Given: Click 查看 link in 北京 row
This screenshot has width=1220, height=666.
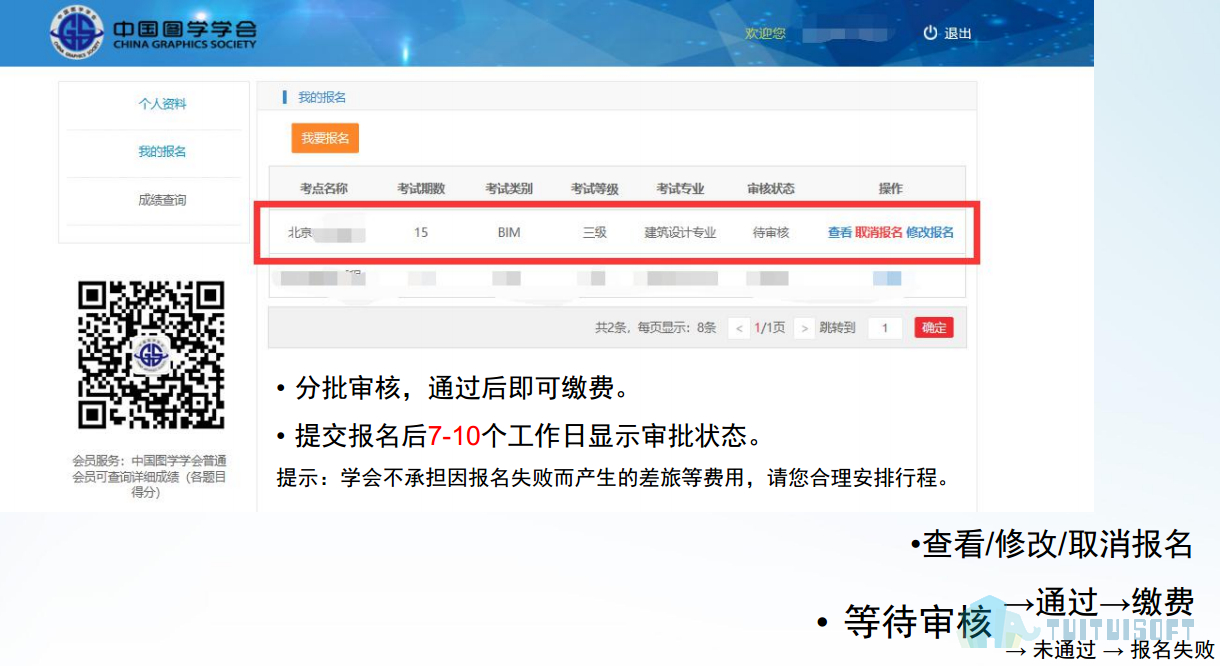Looking at the screenshot, I should click(840, 232).
